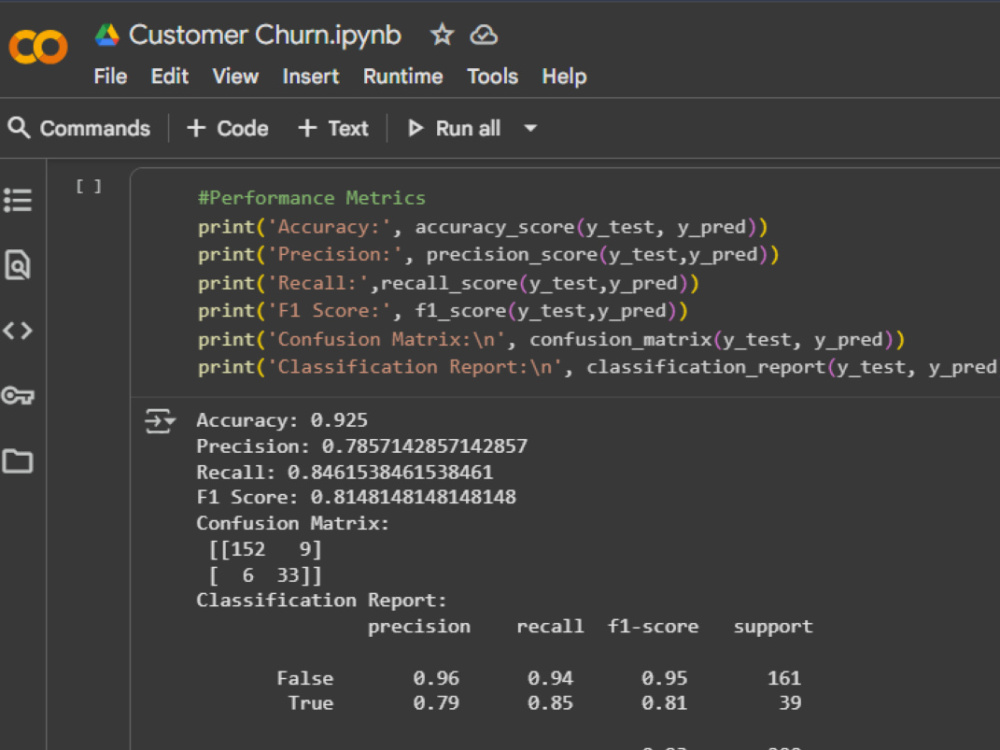Click the Commands button
1000x750 pixels.
(79, 128)
